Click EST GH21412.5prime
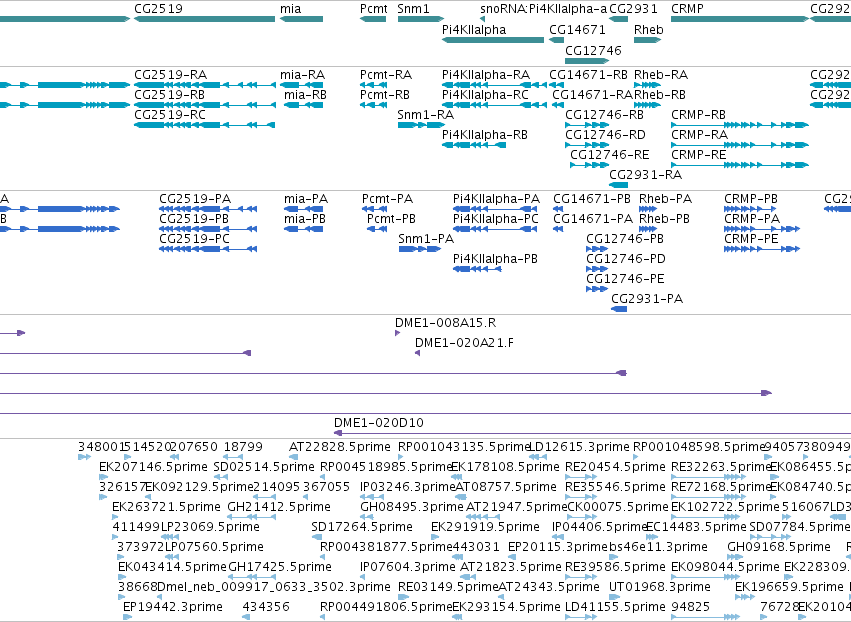Image resolution: width=851 pixels, height=622 pixels. tap(251, 517)
